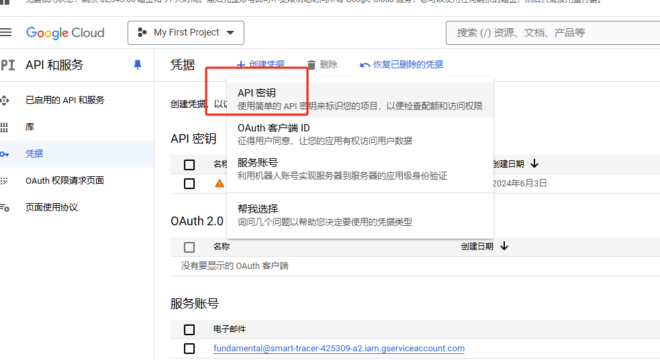The image size is (660, 360).
Task: Click the project selector hexagon icon
Action: coord(142,32)
